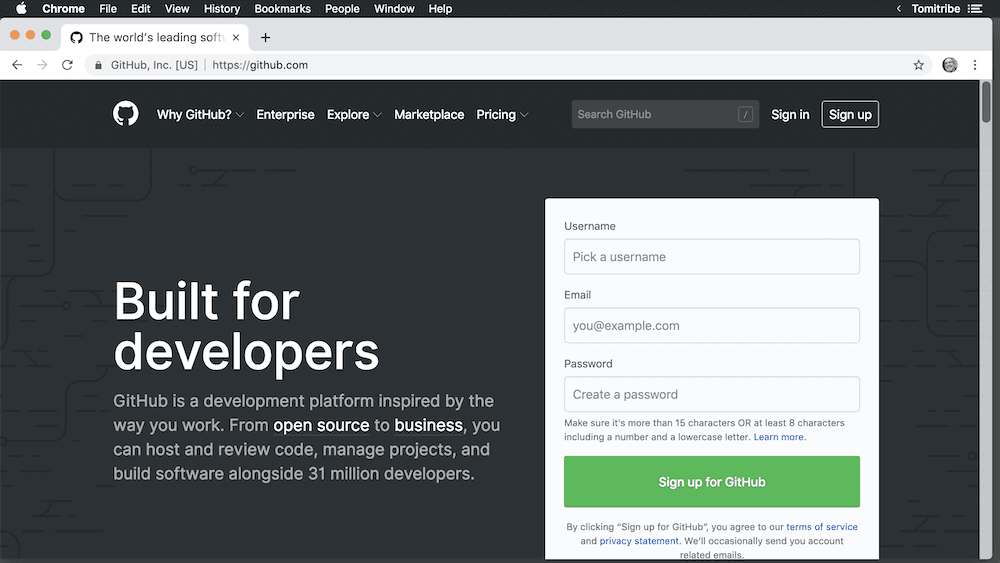1000x563 pixels.
Task: Open the Help menu
Action: click(x=440, y=8)
